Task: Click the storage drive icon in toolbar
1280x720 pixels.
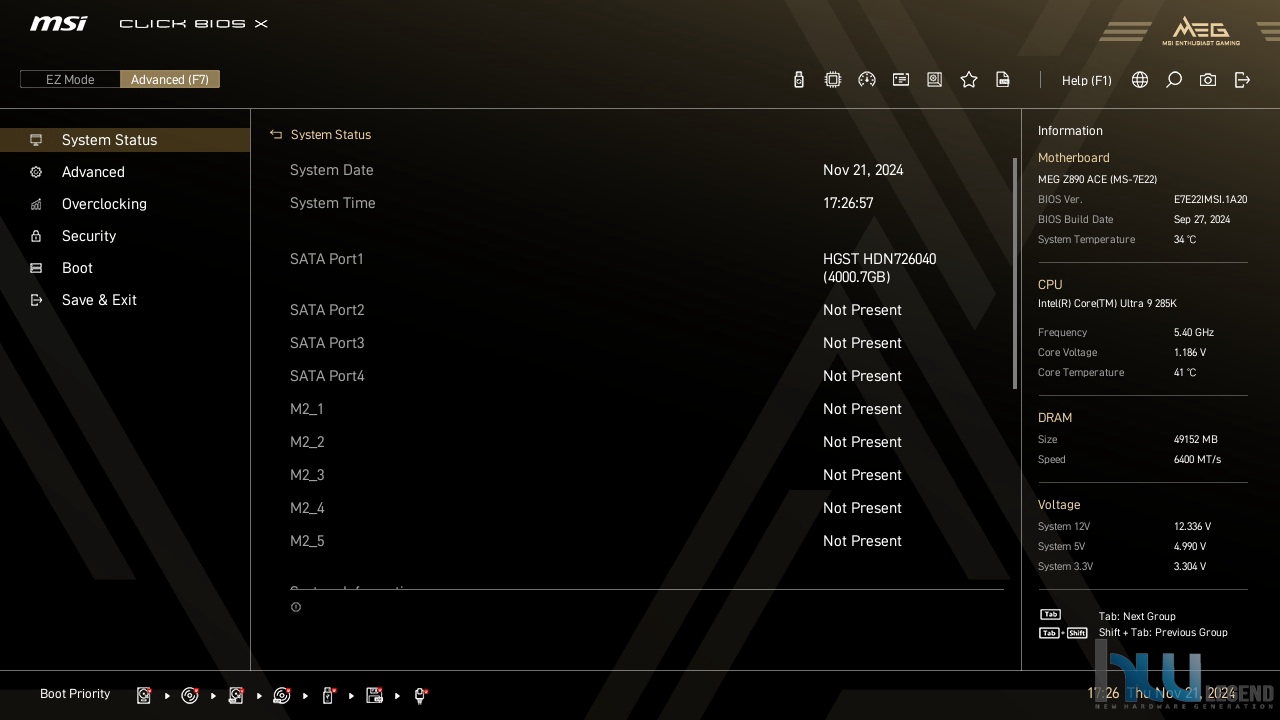Action: tap(935, 80)
